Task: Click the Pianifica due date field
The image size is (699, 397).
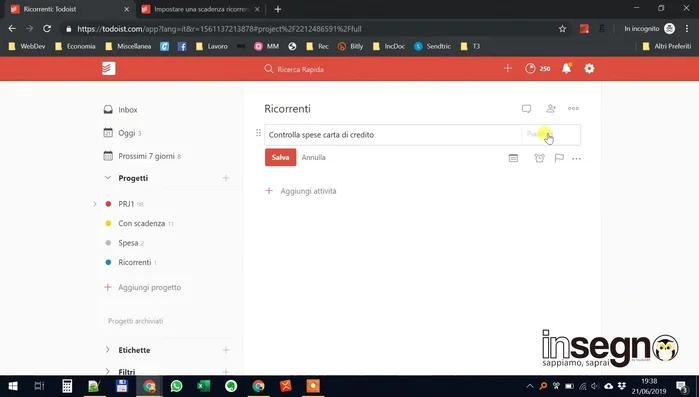Action: click(x=551, y=135)
